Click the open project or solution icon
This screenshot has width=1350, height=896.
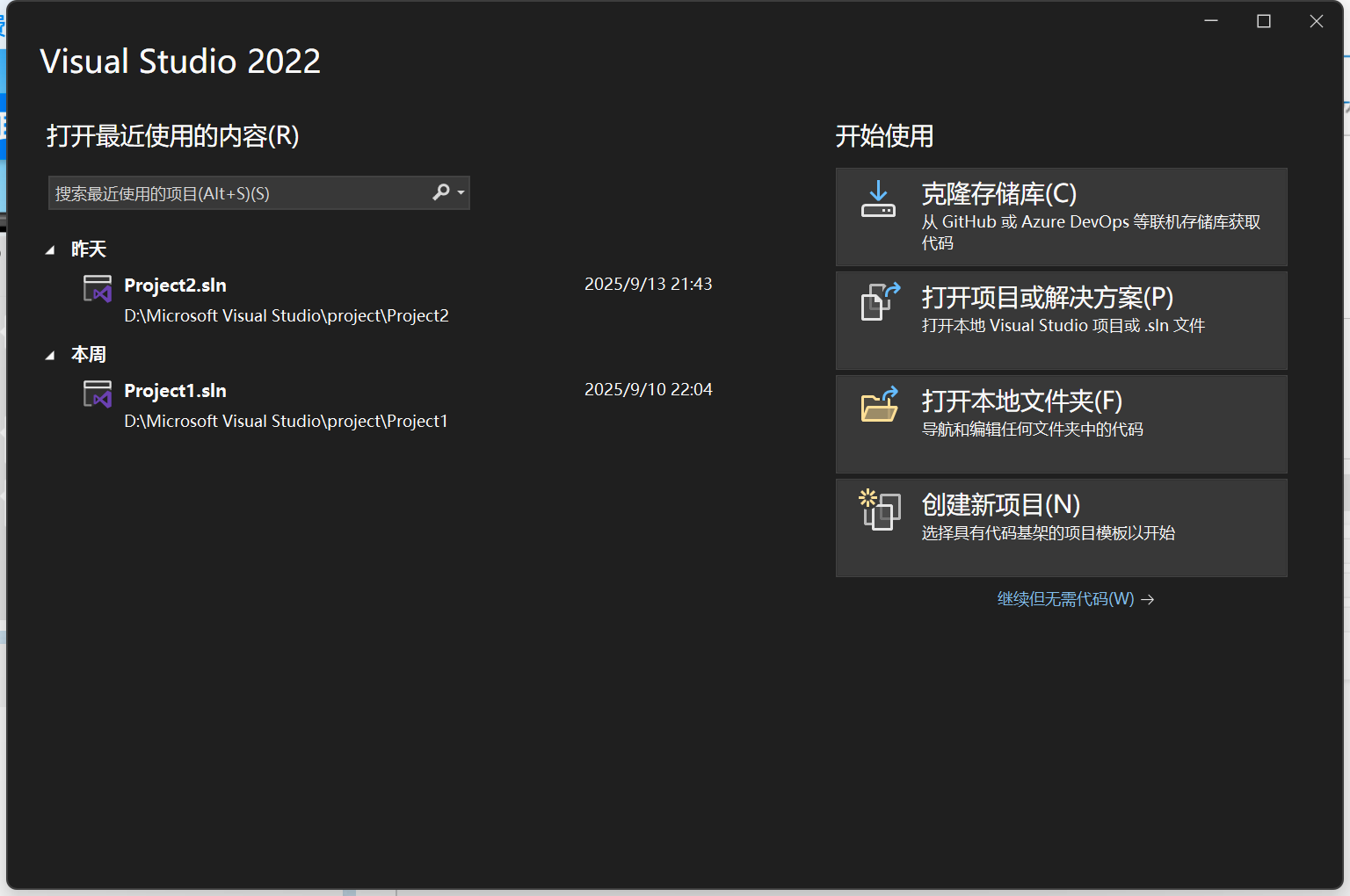coord(880,301)
